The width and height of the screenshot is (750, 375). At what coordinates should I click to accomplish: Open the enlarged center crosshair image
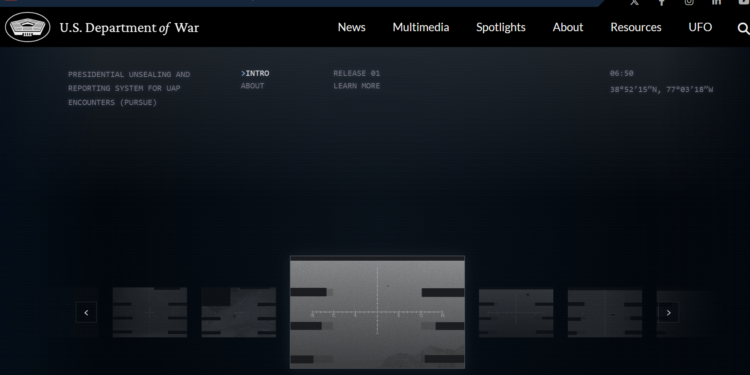[377, 312]
